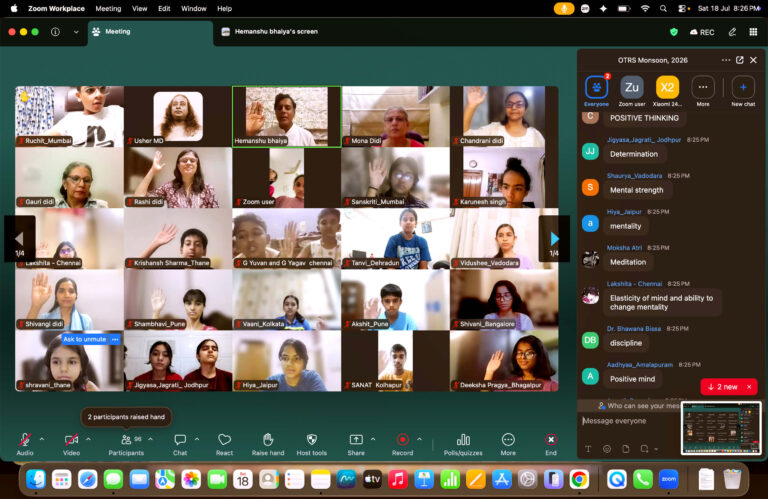768x499 pixels.
Task: Open the Meeting menu in menu bar
Action: 108,8
